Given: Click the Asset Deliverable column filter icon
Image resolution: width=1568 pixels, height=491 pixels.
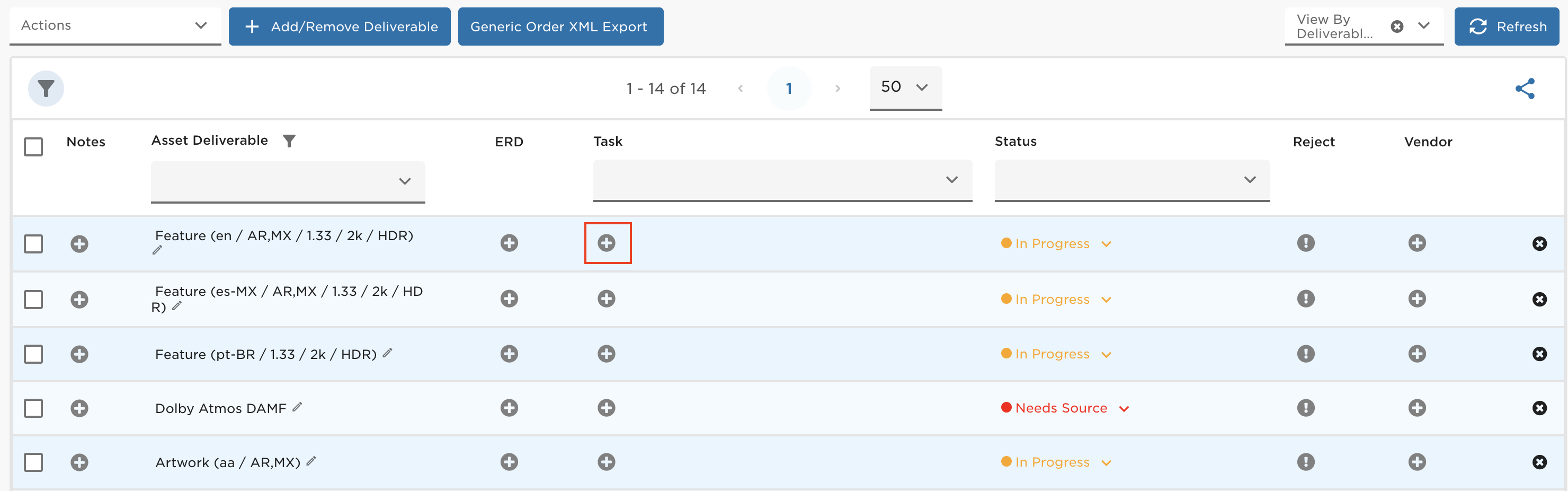Looking at the screenshot, I should pyautogui.click(x=289, y=142).
